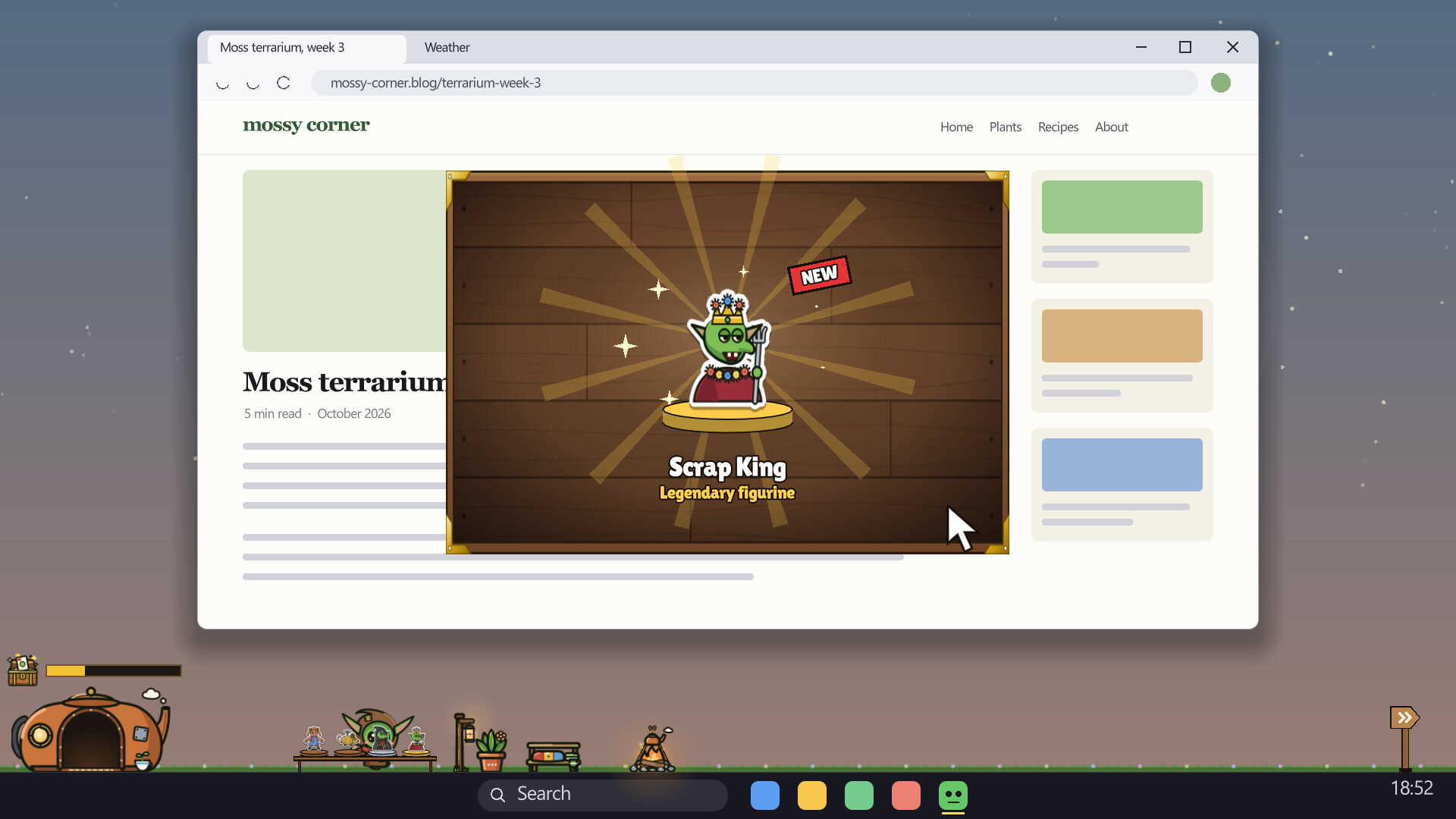Open the red taskbar app
This screenshot has width=1456, height=819.
906,795
